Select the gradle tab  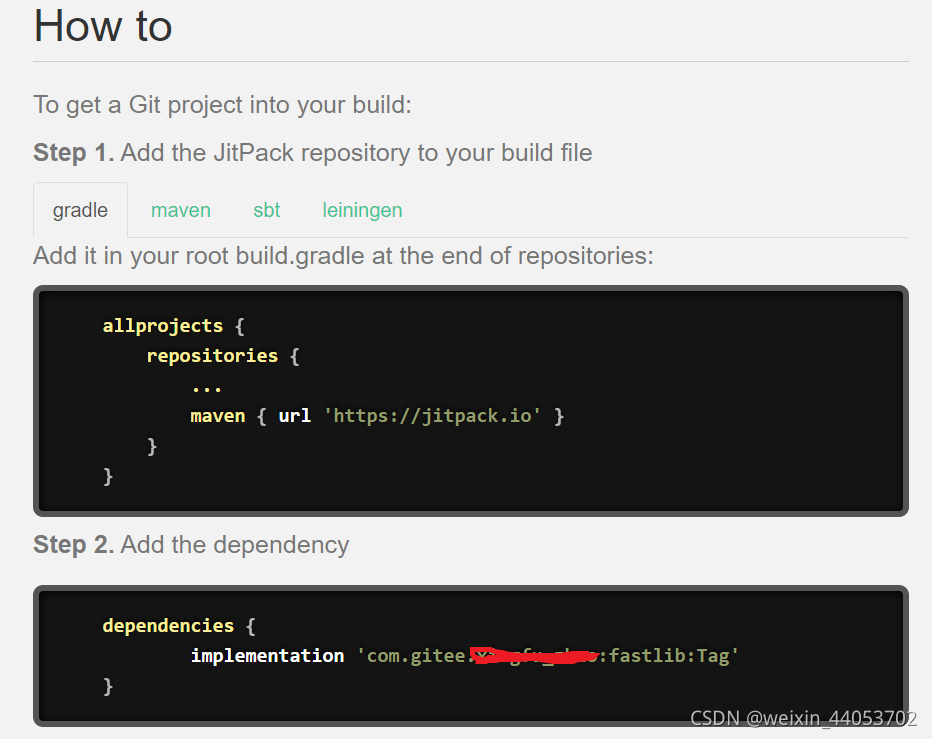point(80,210)
